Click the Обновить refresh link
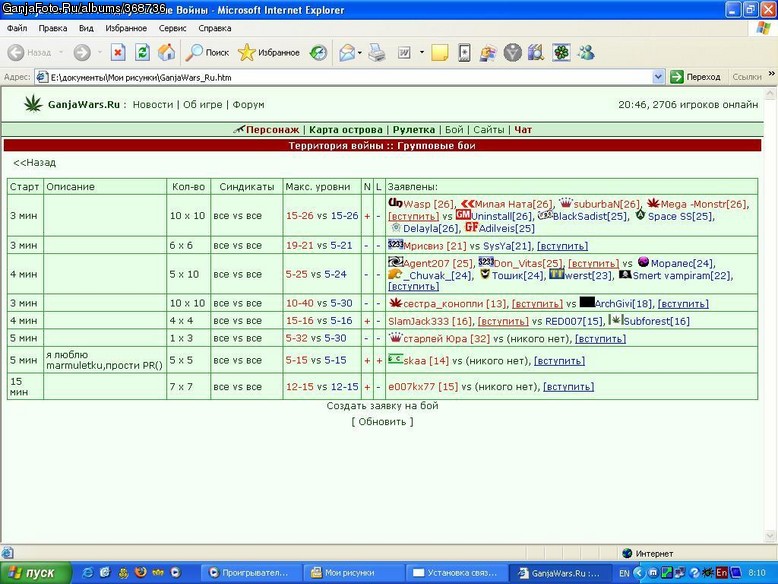This screenshot has width=778, height=584. (x=383, y=422)
